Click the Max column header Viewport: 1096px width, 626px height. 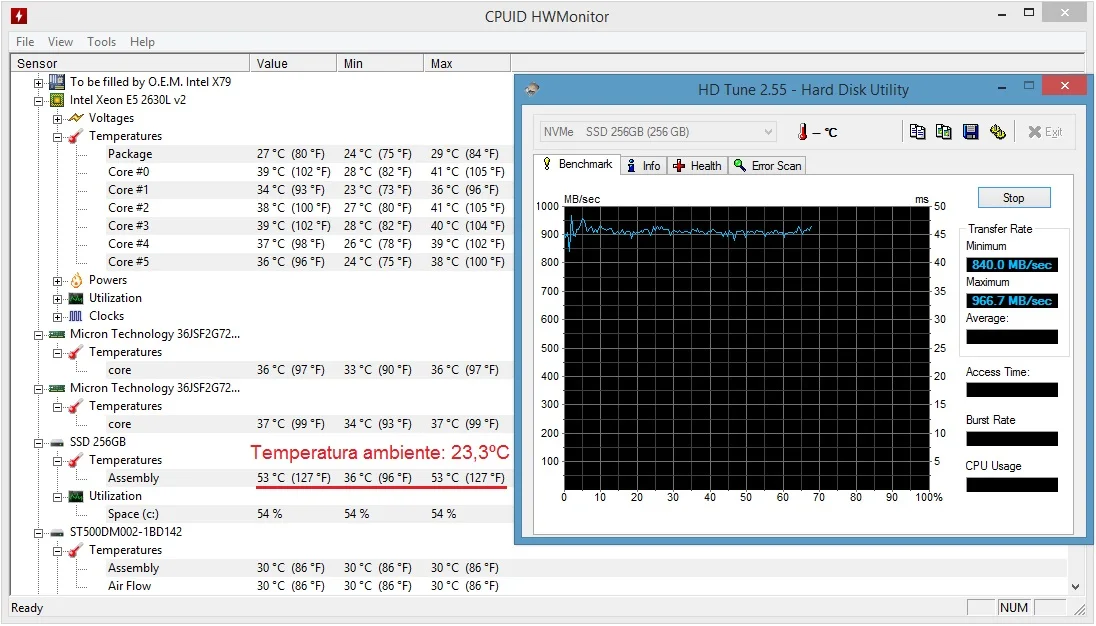coord(466,64)
